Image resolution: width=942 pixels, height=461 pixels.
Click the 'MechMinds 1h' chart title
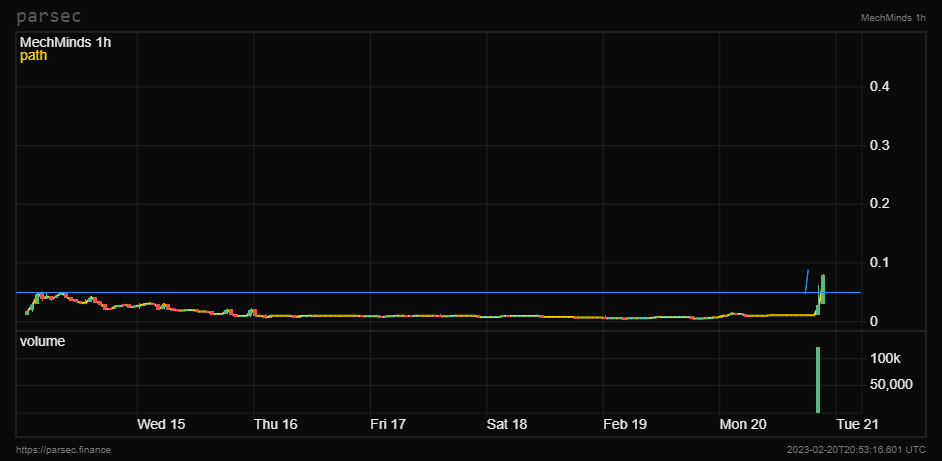[x=65, y=43]
